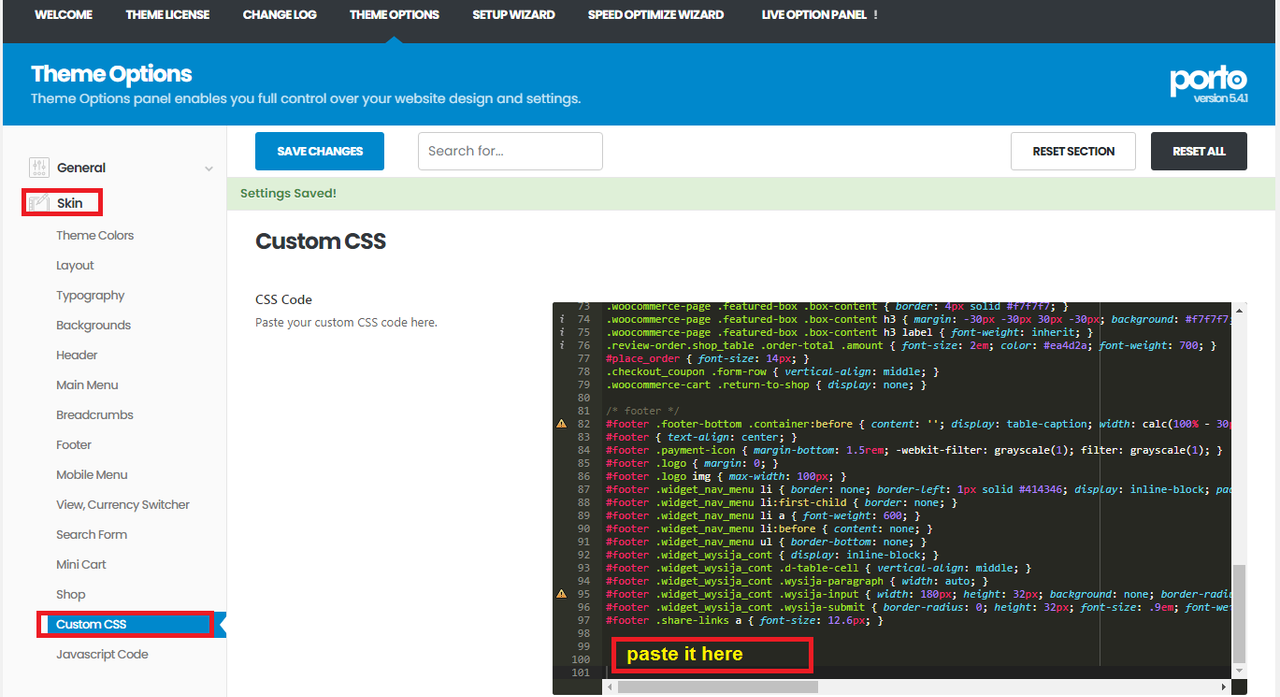This screenshot has height=697, width=1280.
Task: Click the Reset All button
Action: click(x=1198, y=151)
